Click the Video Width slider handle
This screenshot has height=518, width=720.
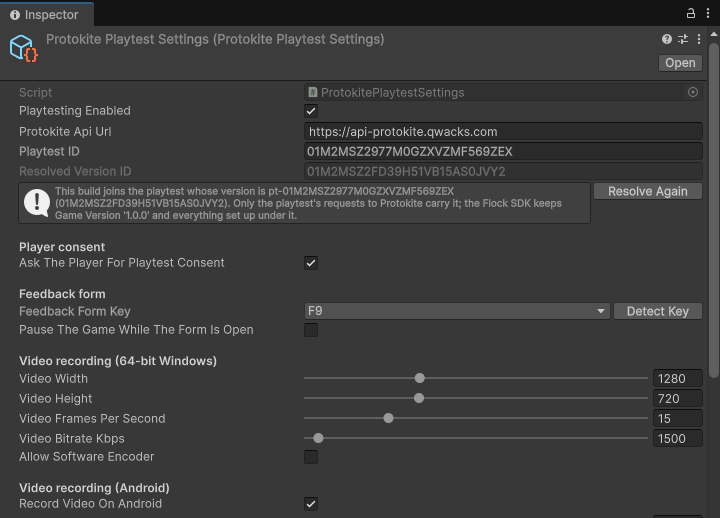point(419,378)
